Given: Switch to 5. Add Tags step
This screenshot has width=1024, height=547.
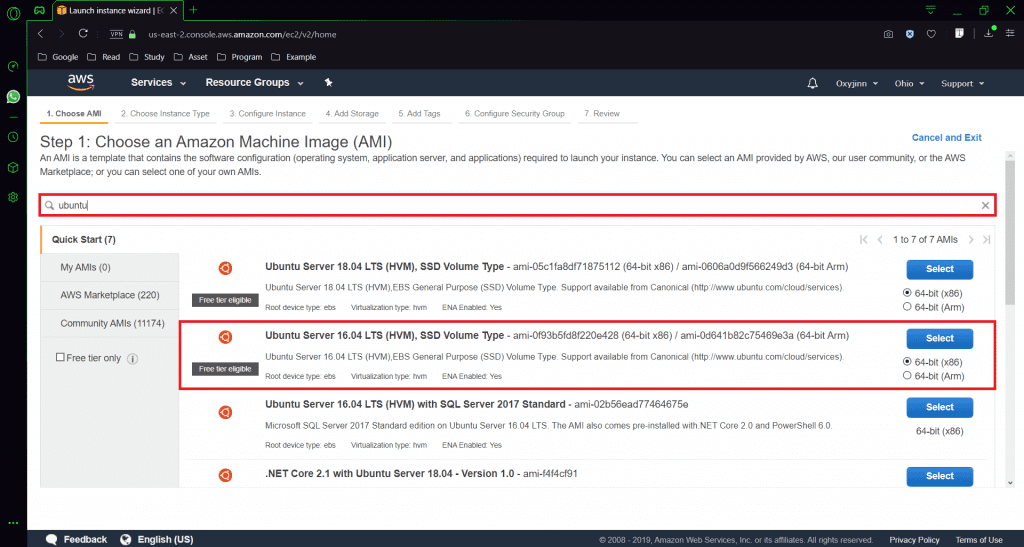Looking at the screenshot, I should tap(419, 114).
